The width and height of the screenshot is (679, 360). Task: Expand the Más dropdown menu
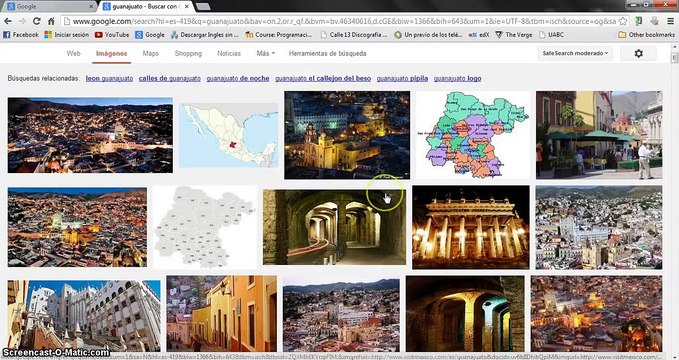point(265,53)
